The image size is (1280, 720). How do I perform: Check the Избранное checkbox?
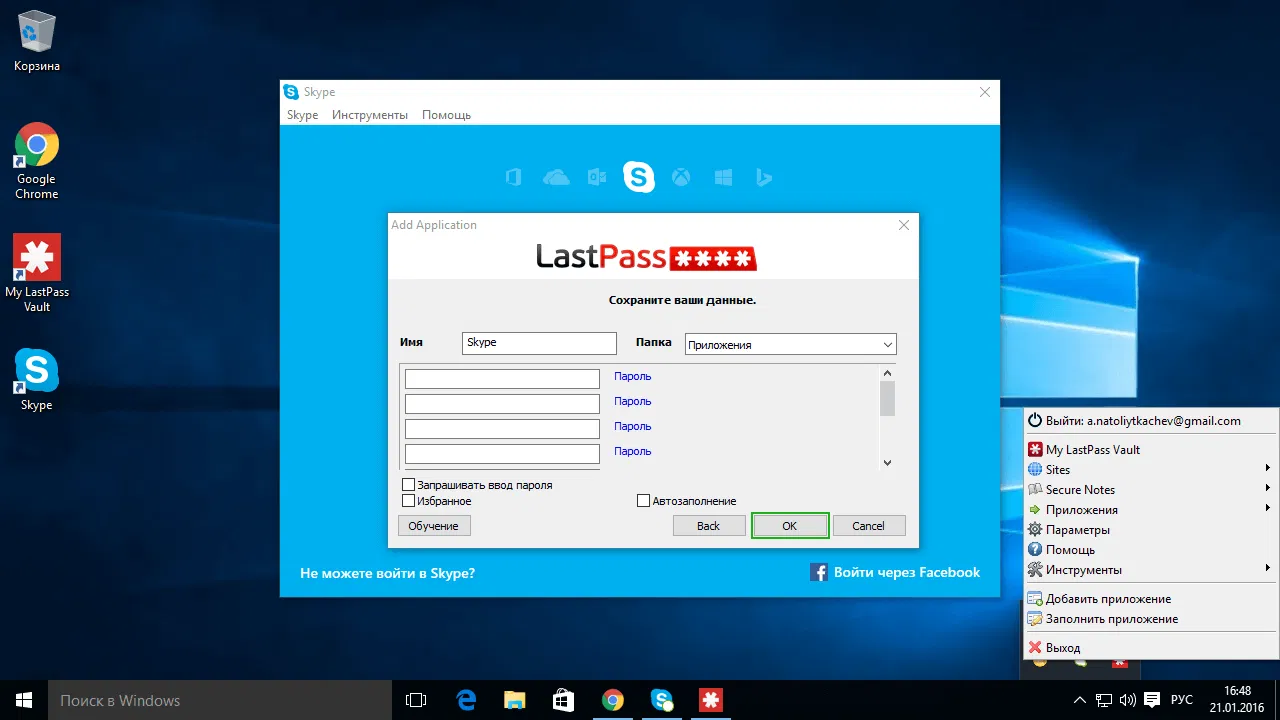point(408,500)
